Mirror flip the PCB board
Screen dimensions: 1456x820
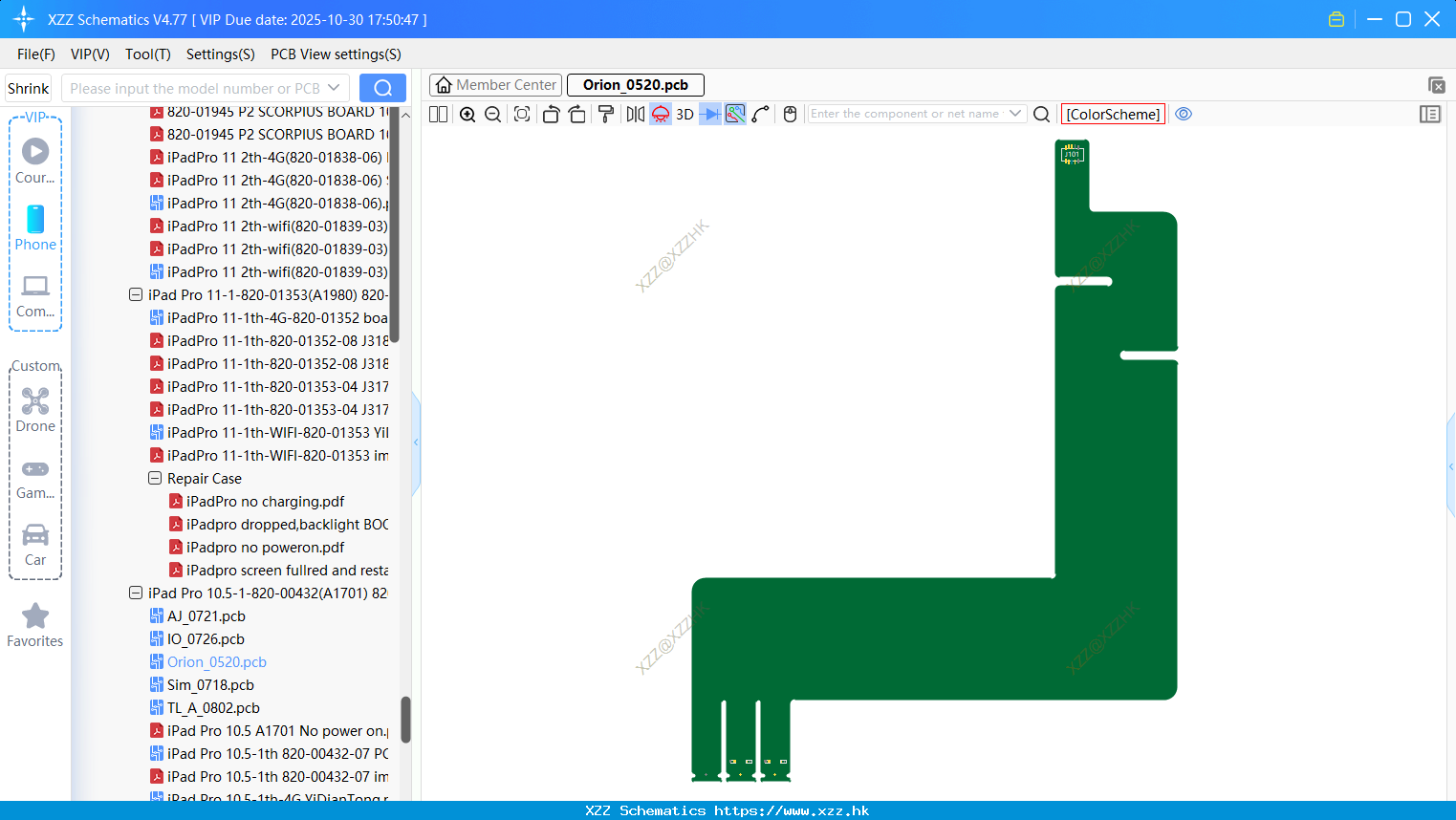635,115
